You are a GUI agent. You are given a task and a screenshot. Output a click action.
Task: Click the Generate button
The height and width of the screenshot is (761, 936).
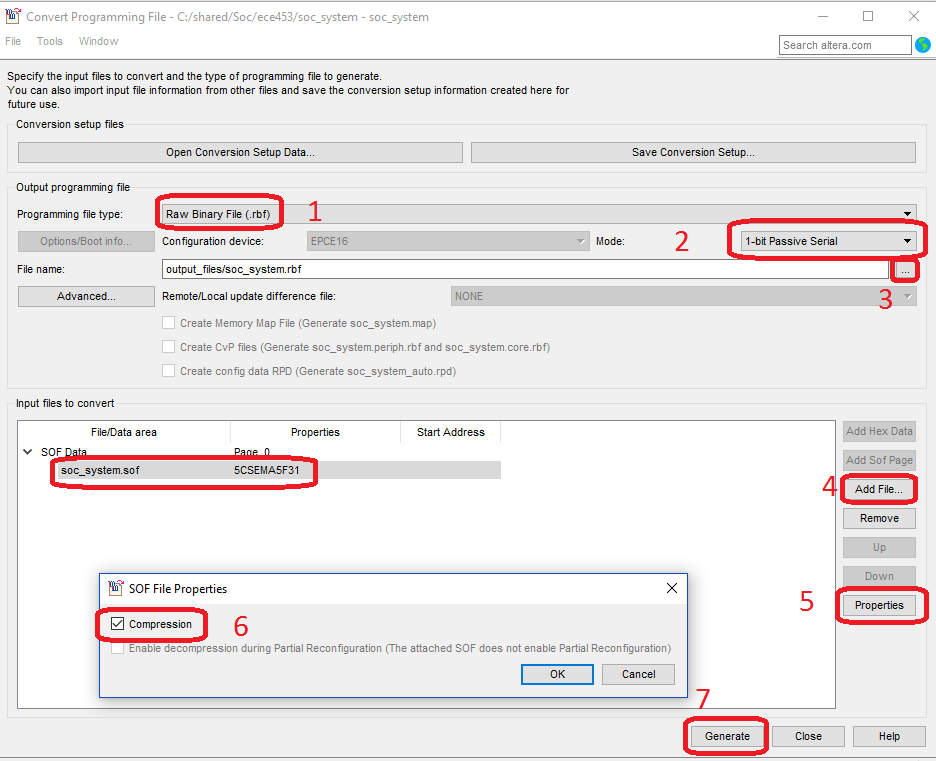click(x=727, y=736)
